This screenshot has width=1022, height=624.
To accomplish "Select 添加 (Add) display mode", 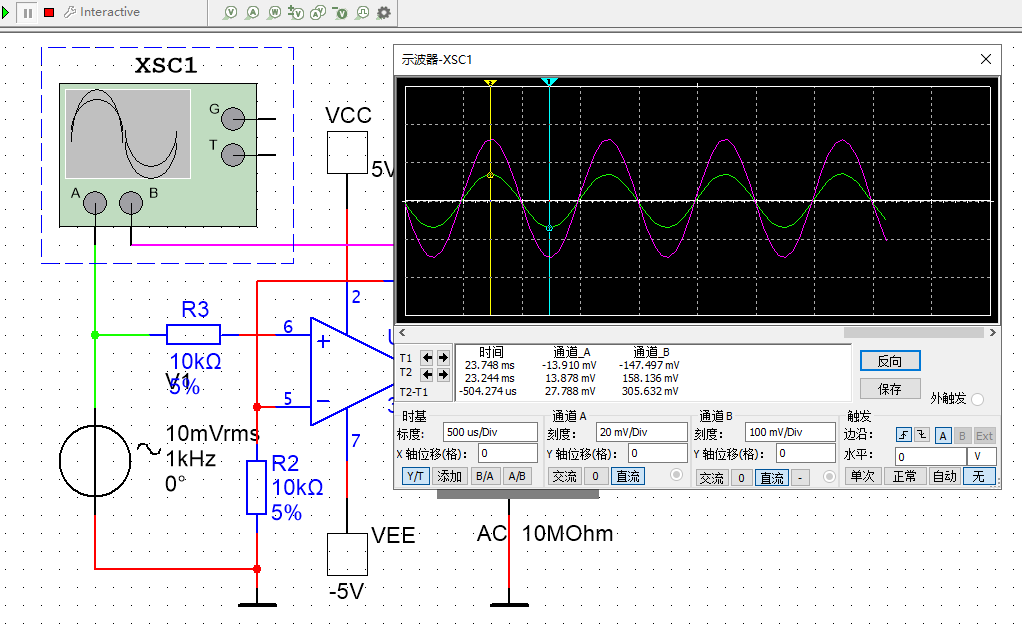I will 449,477.
